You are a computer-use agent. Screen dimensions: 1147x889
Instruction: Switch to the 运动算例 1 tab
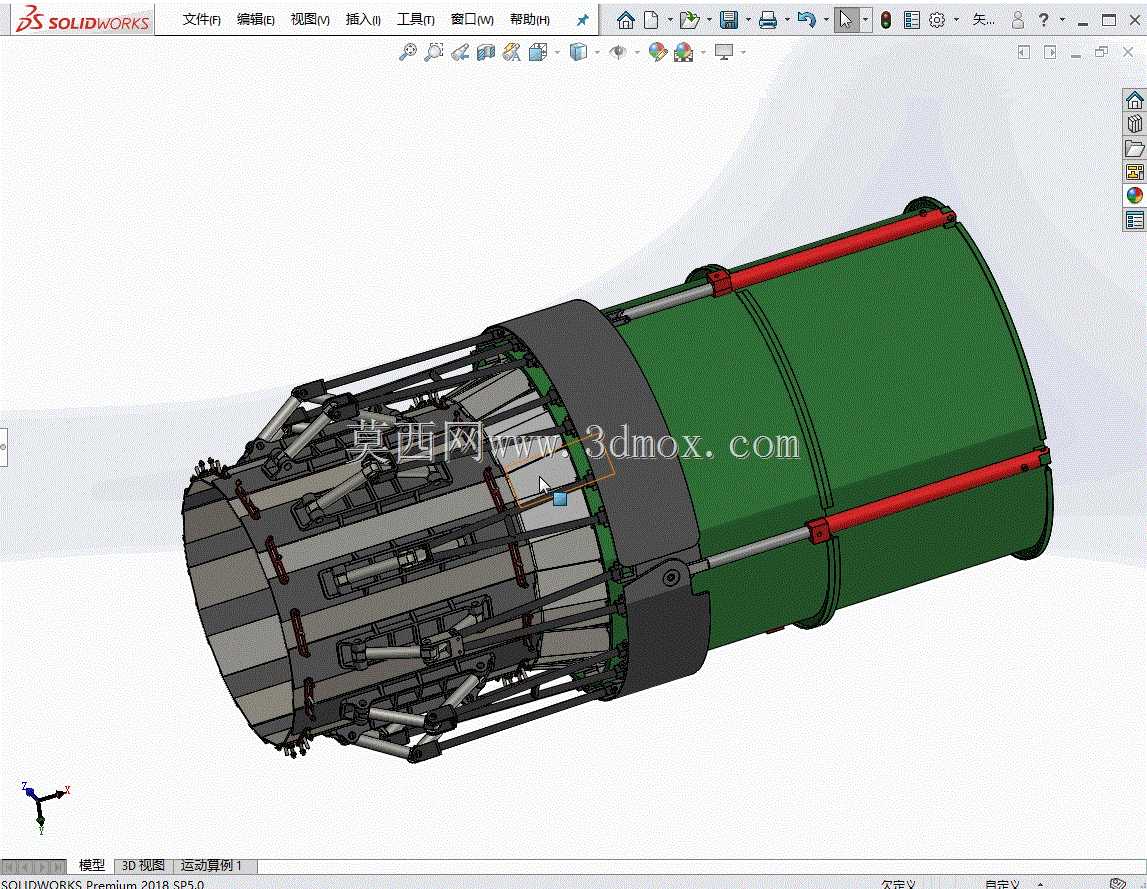coord(211,866)
